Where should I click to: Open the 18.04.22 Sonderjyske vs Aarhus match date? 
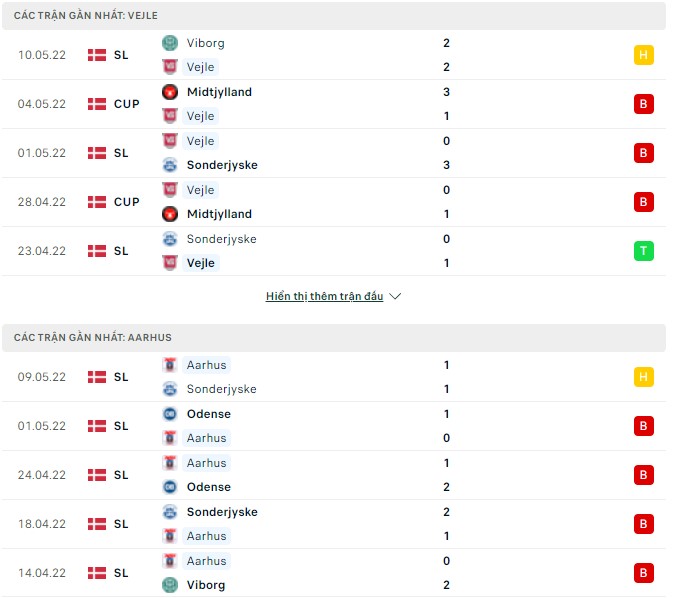point(42,524)
